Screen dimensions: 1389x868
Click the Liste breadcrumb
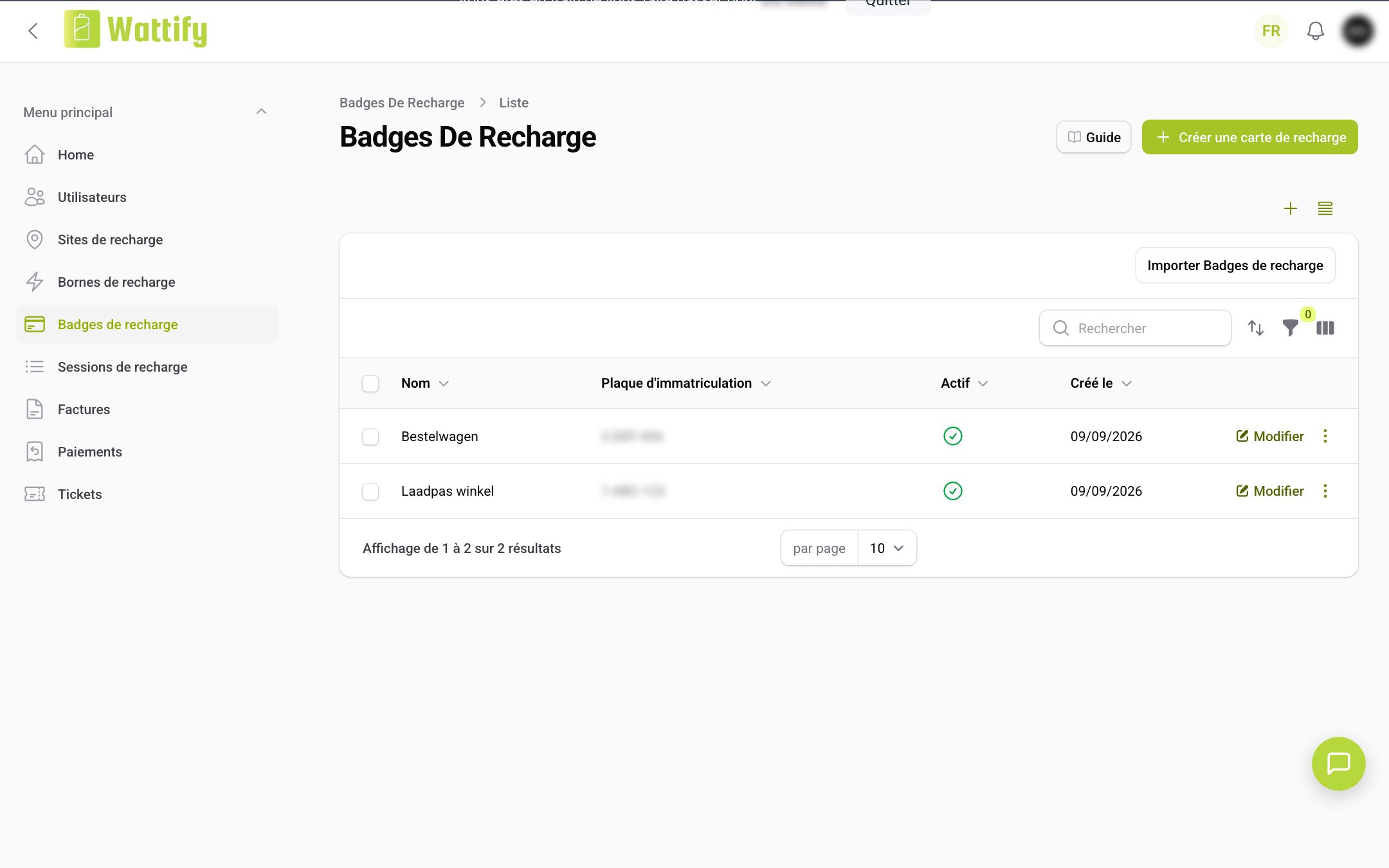click(x=514, y=103)
